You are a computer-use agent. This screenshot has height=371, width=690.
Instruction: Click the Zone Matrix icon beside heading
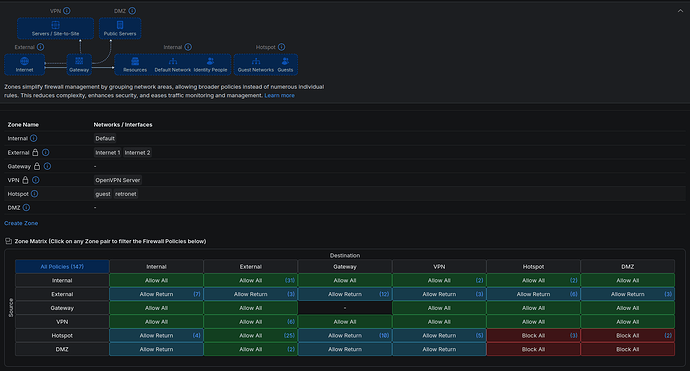coord(8,241)
